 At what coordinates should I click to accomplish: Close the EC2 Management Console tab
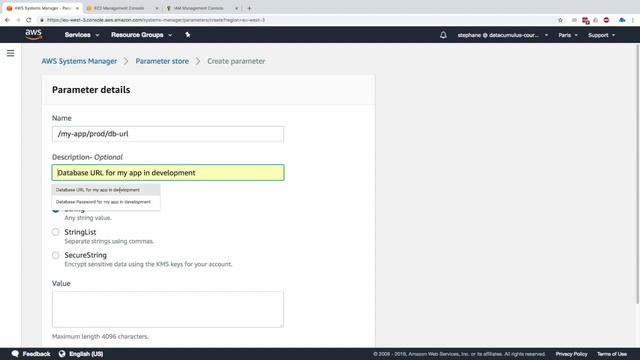tap(157, 8)
